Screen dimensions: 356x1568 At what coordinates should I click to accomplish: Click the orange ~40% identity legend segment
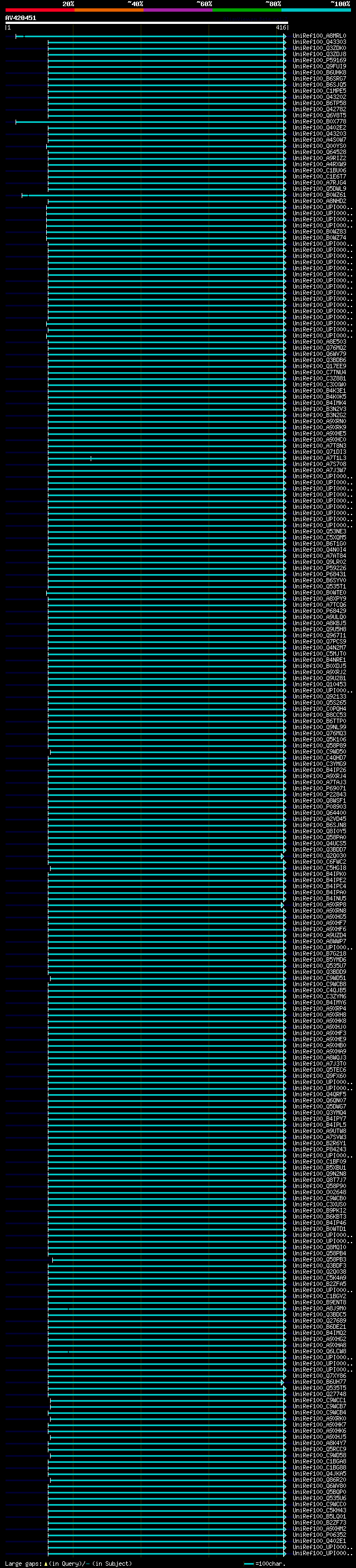tap(109, 10)
